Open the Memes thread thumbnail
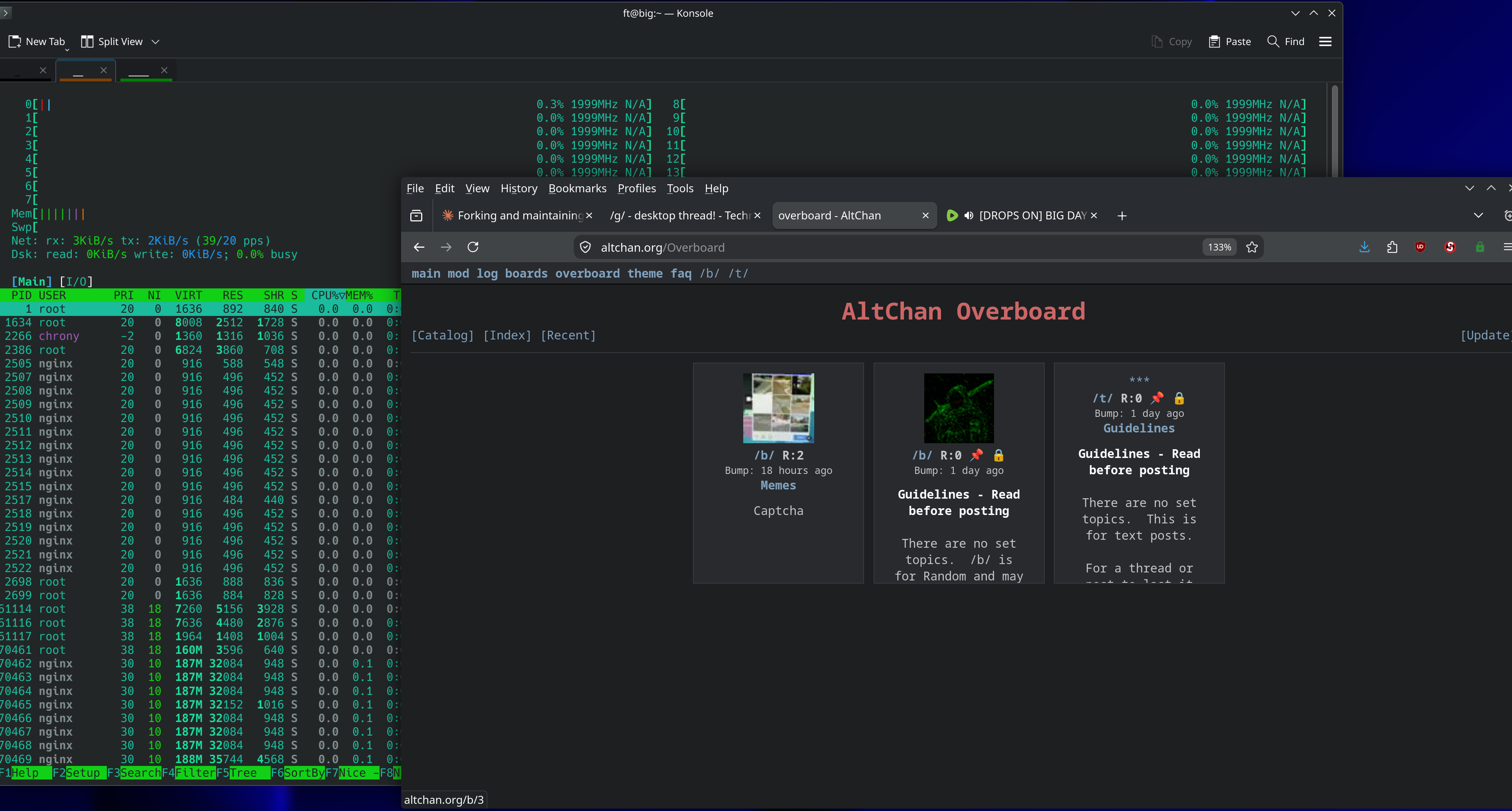The height and width of the screenshot is (811, 1512). 778,408
